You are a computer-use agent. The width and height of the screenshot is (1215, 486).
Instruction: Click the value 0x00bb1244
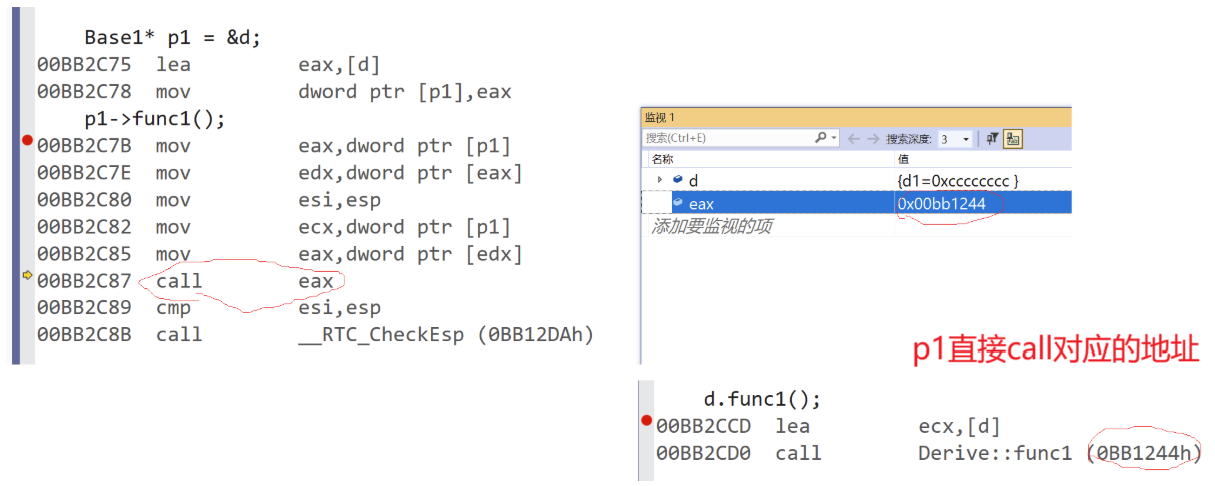(942, 204)
